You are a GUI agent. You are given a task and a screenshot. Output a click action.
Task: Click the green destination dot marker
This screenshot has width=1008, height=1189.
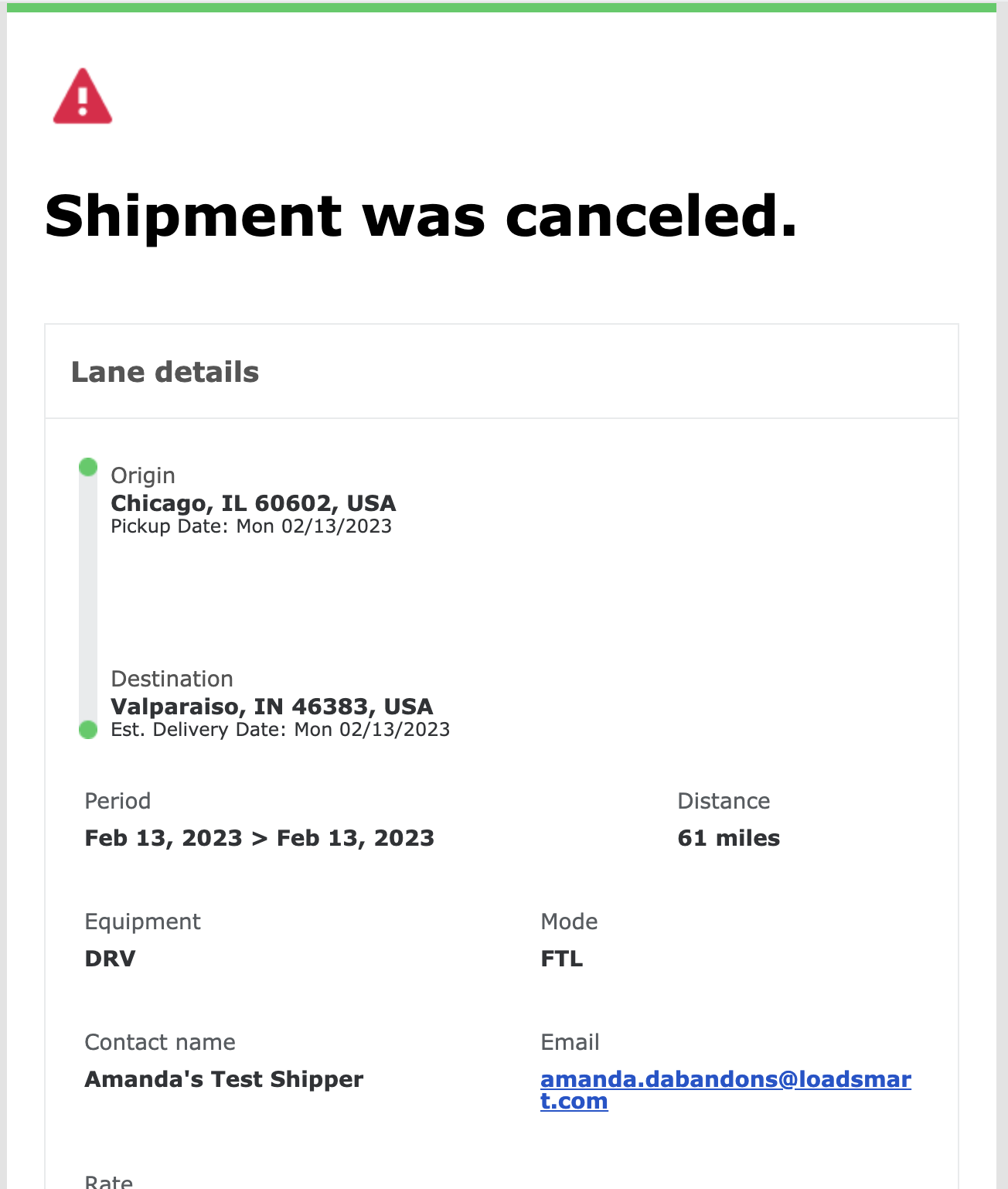(88, 730)
